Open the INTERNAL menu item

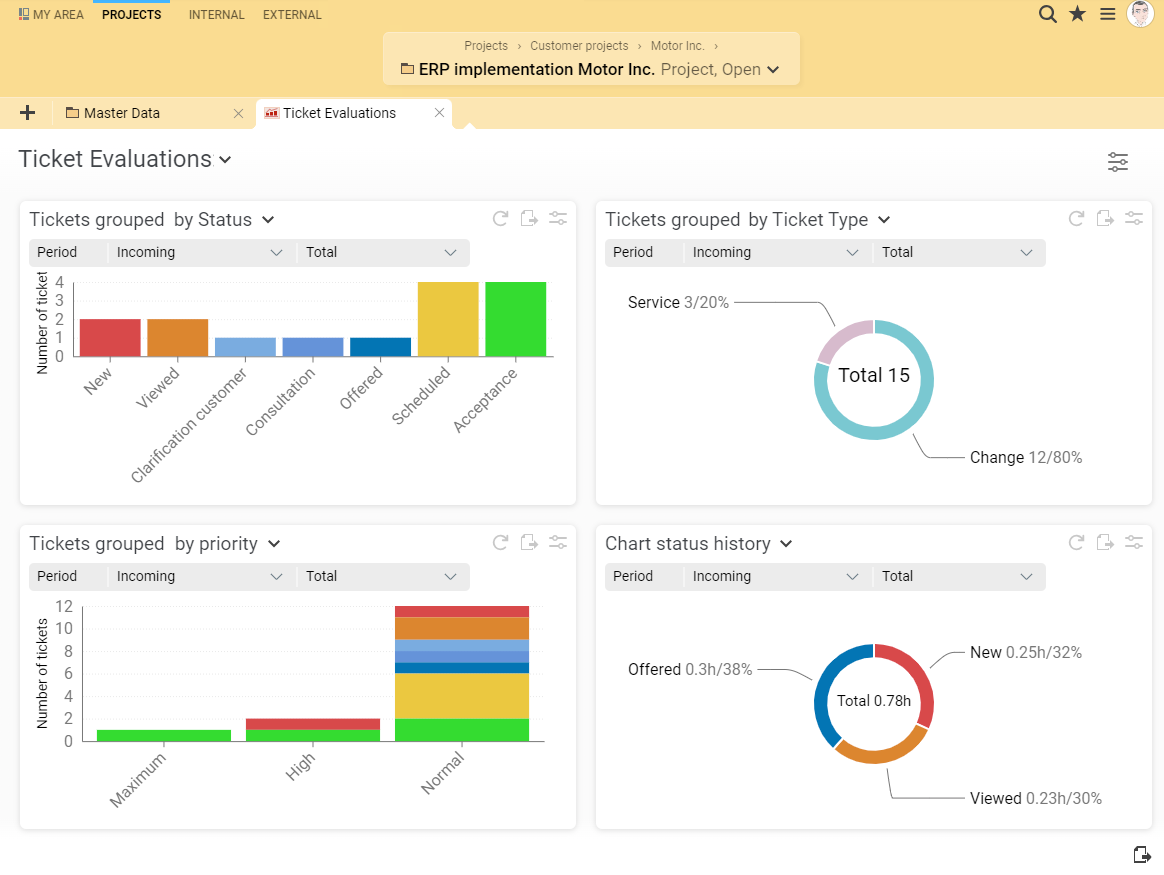[x=216, y=15]
